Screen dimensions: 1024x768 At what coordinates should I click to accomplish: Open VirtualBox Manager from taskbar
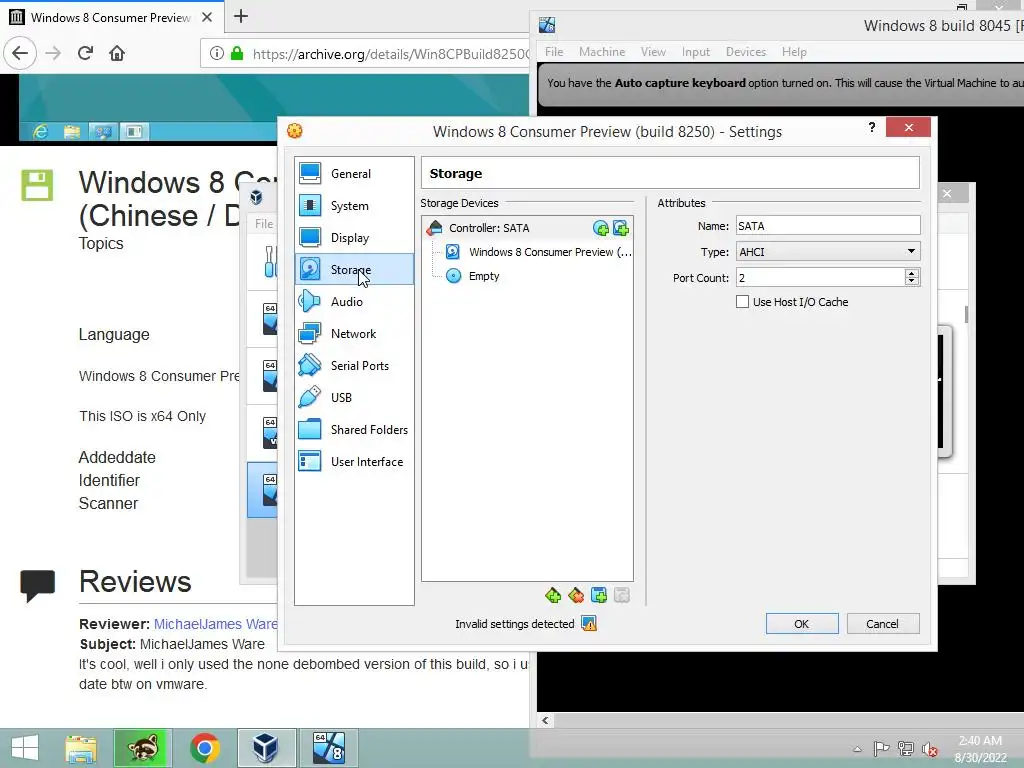[x=266, y=748]
